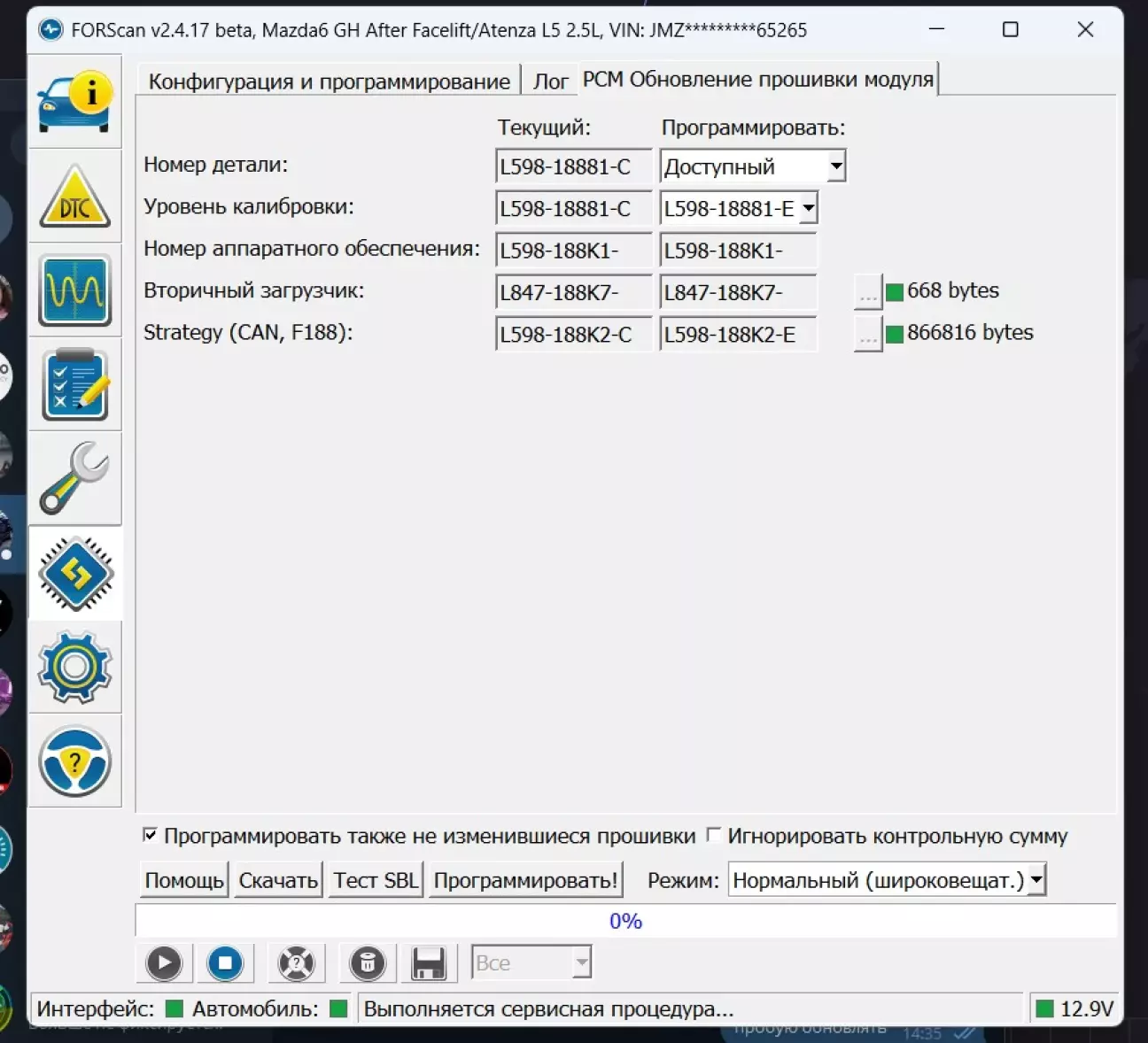Click the Программировать! button
The image size is (1148, 1043).
[525, 880]
